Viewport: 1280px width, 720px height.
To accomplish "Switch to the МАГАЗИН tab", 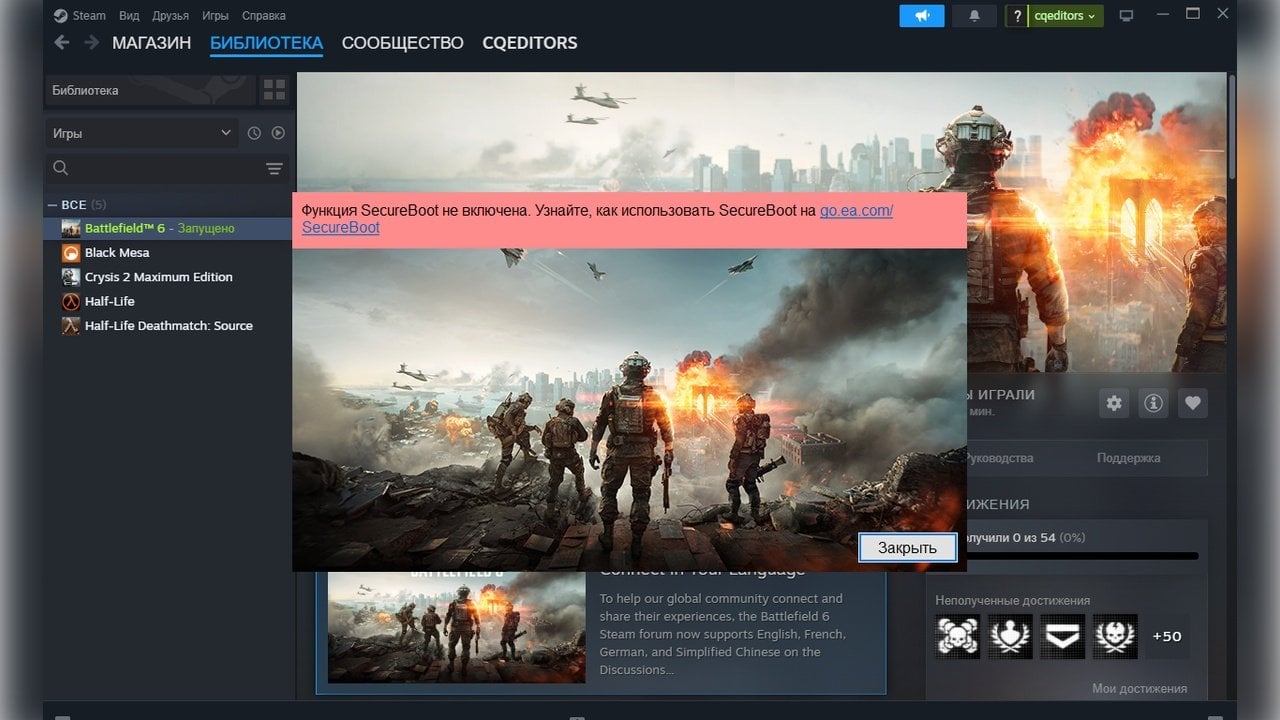I will tap(151, 43).
